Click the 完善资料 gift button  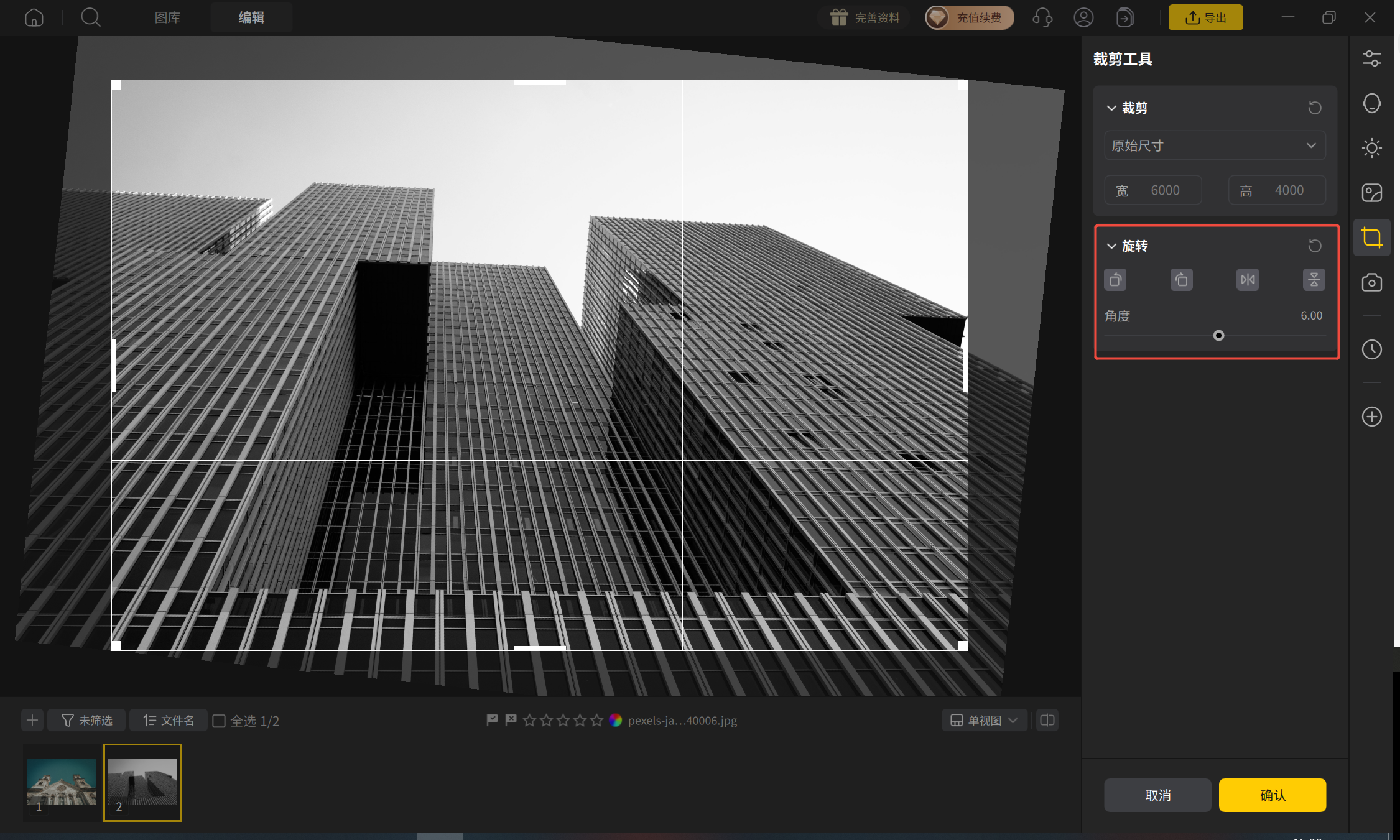[865, 17]
